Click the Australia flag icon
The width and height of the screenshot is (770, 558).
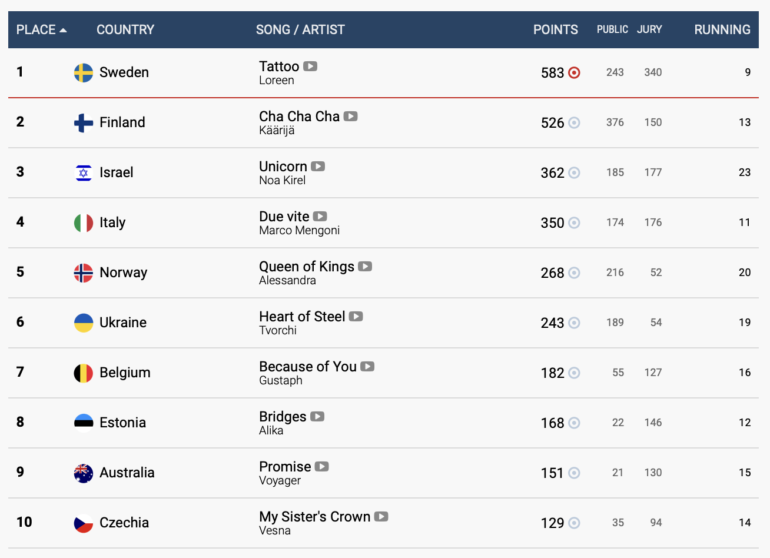[83, 473]
